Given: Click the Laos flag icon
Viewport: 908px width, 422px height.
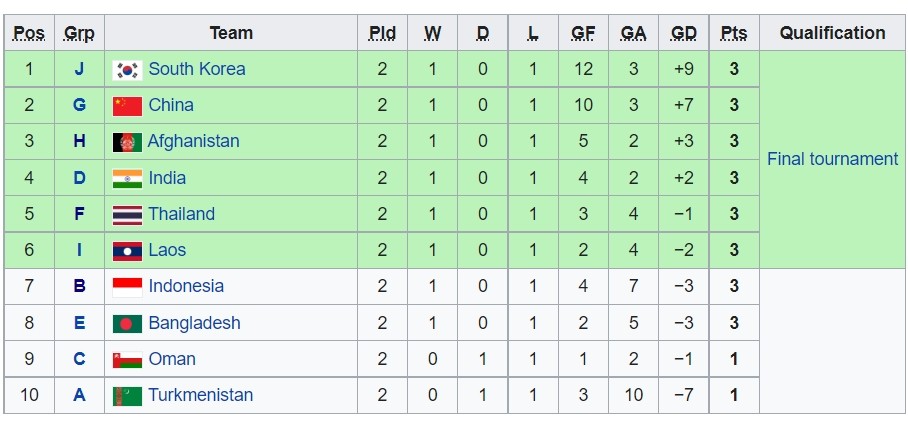Looking at the screenshot, I should tap(127, 250).
